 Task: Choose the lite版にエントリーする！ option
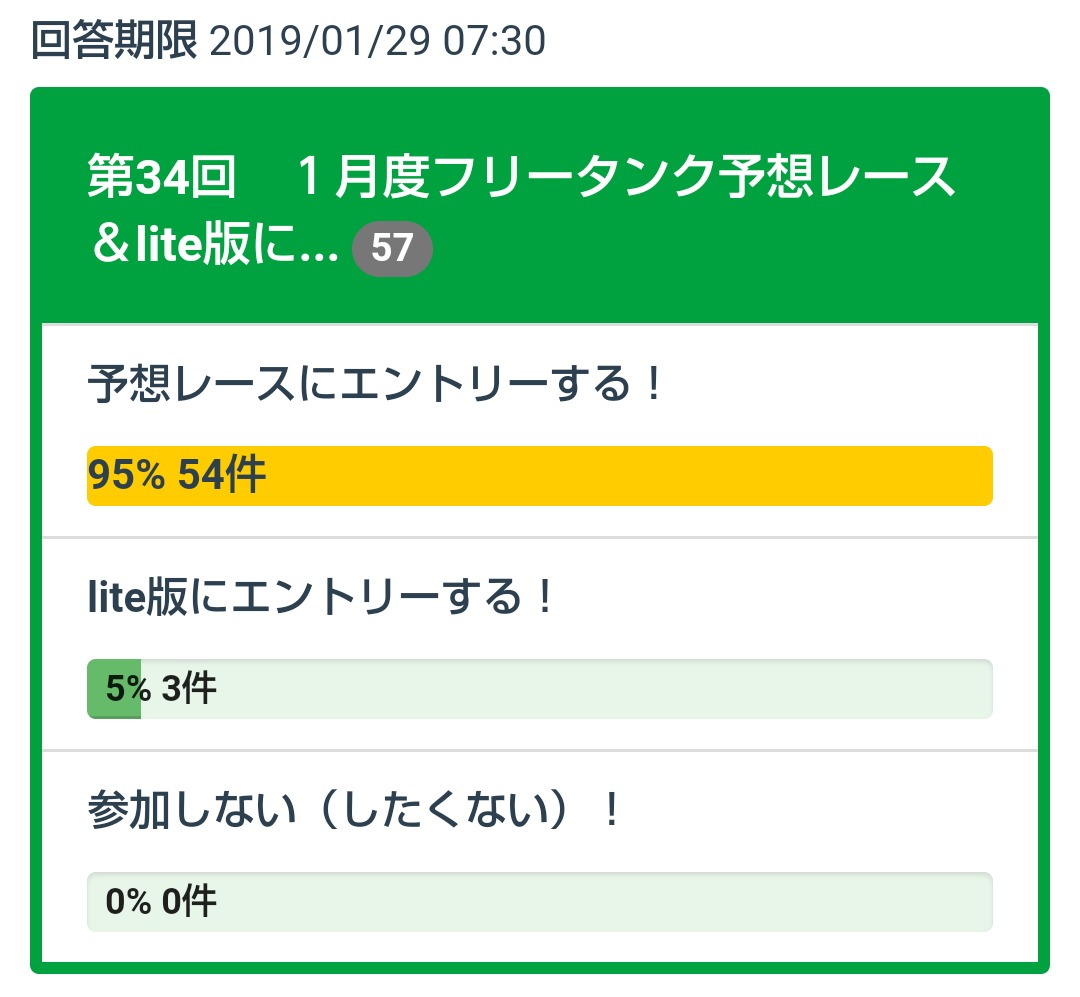(320, 597)
